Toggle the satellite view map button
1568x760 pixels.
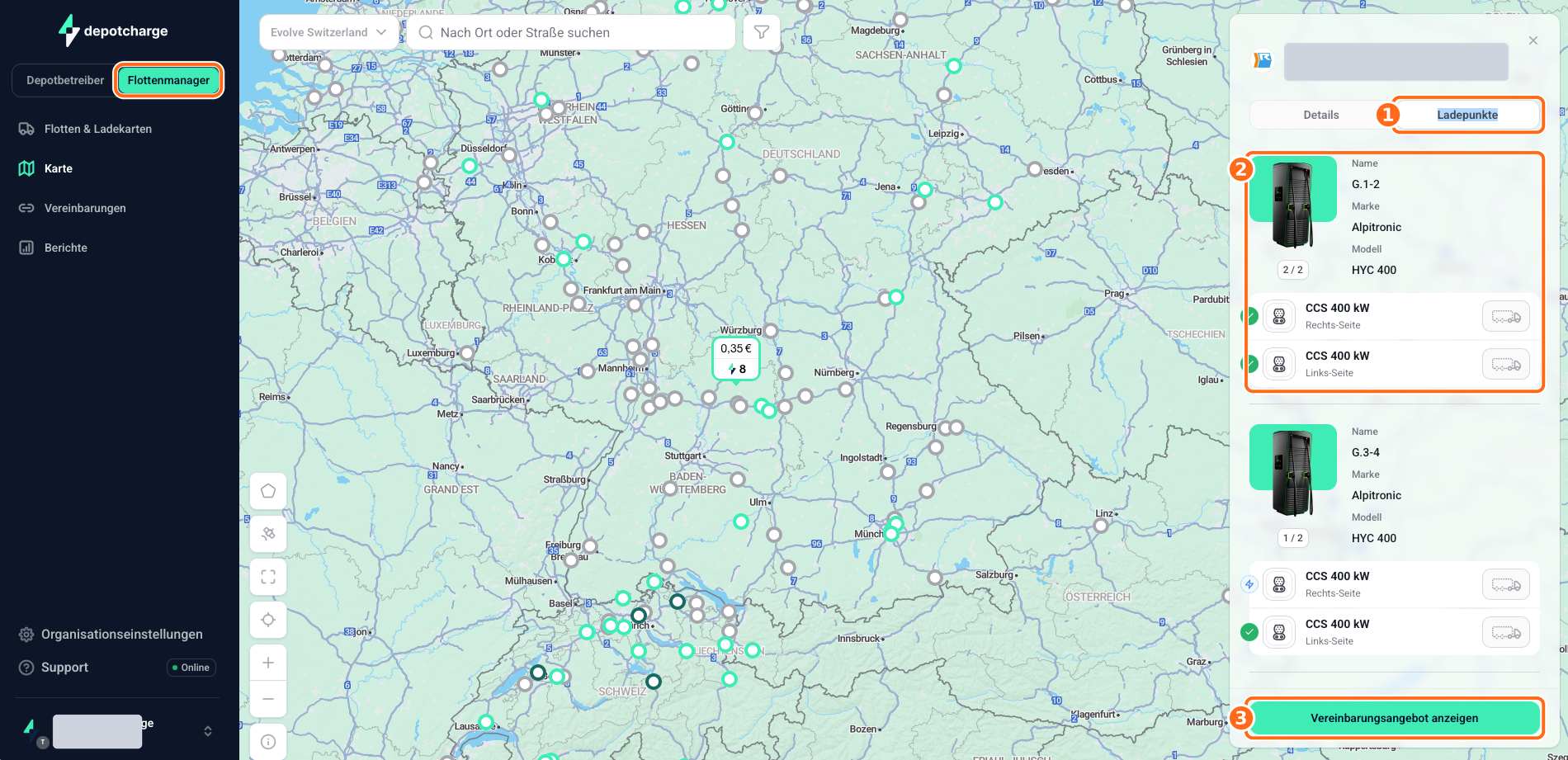(x=268, y=534)
